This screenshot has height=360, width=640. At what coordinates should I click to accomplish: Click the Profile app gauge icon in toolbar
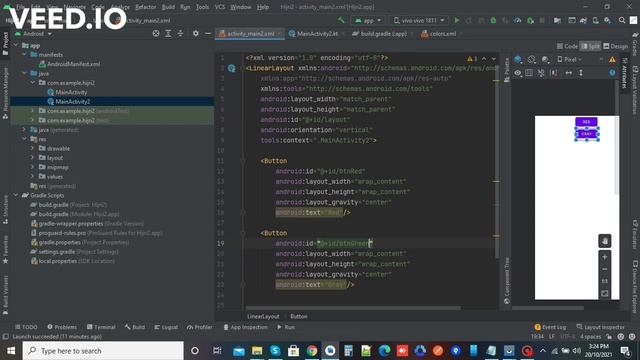click(518, 20)
